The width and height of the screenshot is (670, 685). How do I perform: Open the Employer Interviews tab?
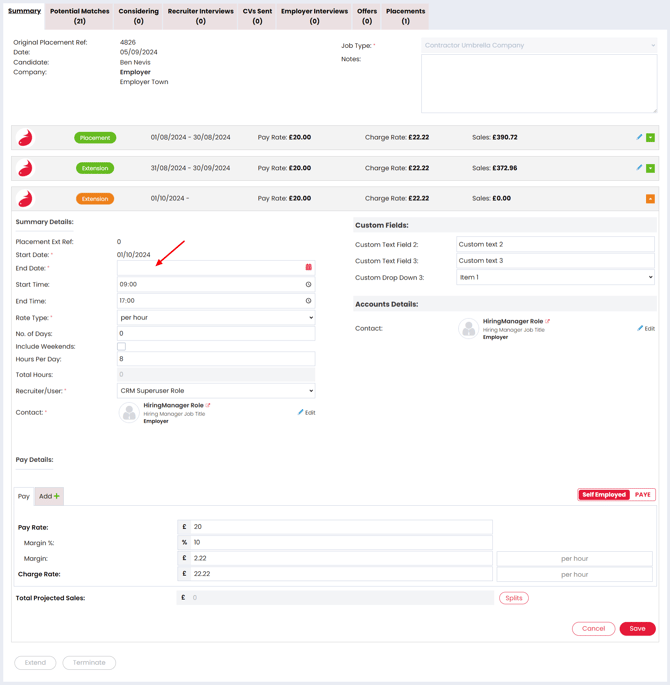[314, 16]
